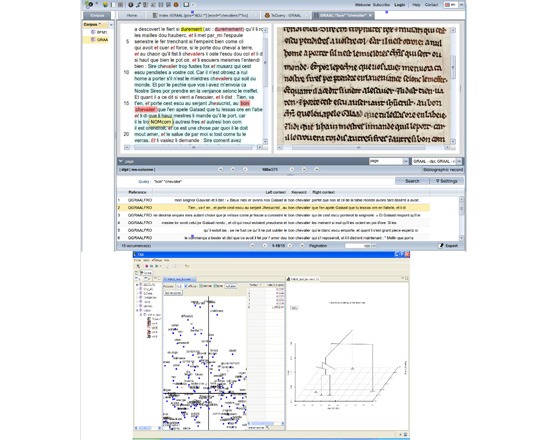The width and height of the screenshot is (550, 440).
Task: Click the red record icon in lower toolbar
Action: point(147,266)
